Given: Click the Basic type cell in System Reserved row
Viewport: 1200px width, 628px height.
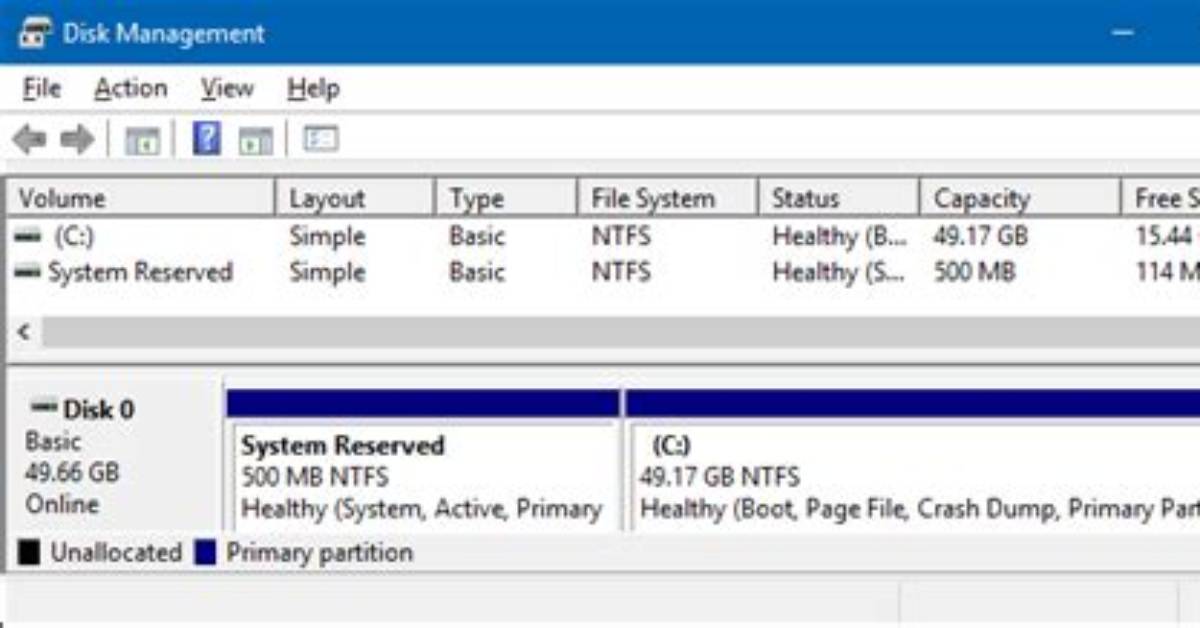Looking at the screenshot, I should (477, 272).
